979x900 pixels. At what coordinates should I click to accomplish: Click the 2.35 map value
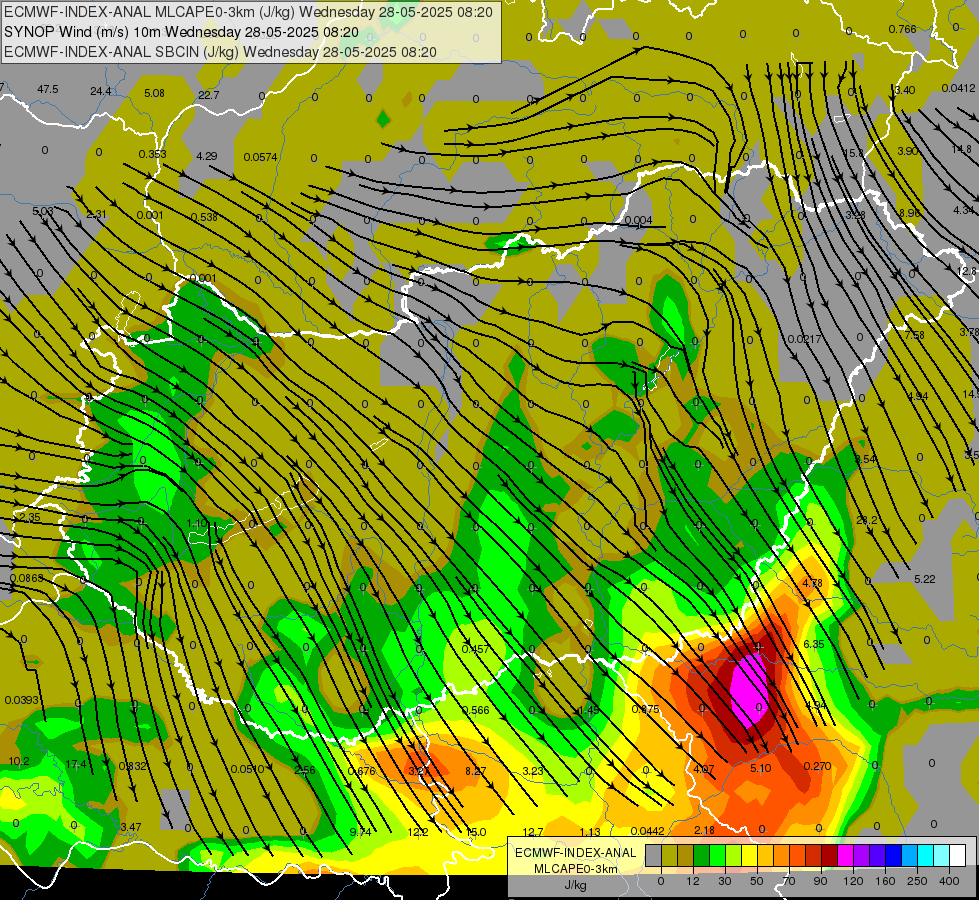[29, 517]
